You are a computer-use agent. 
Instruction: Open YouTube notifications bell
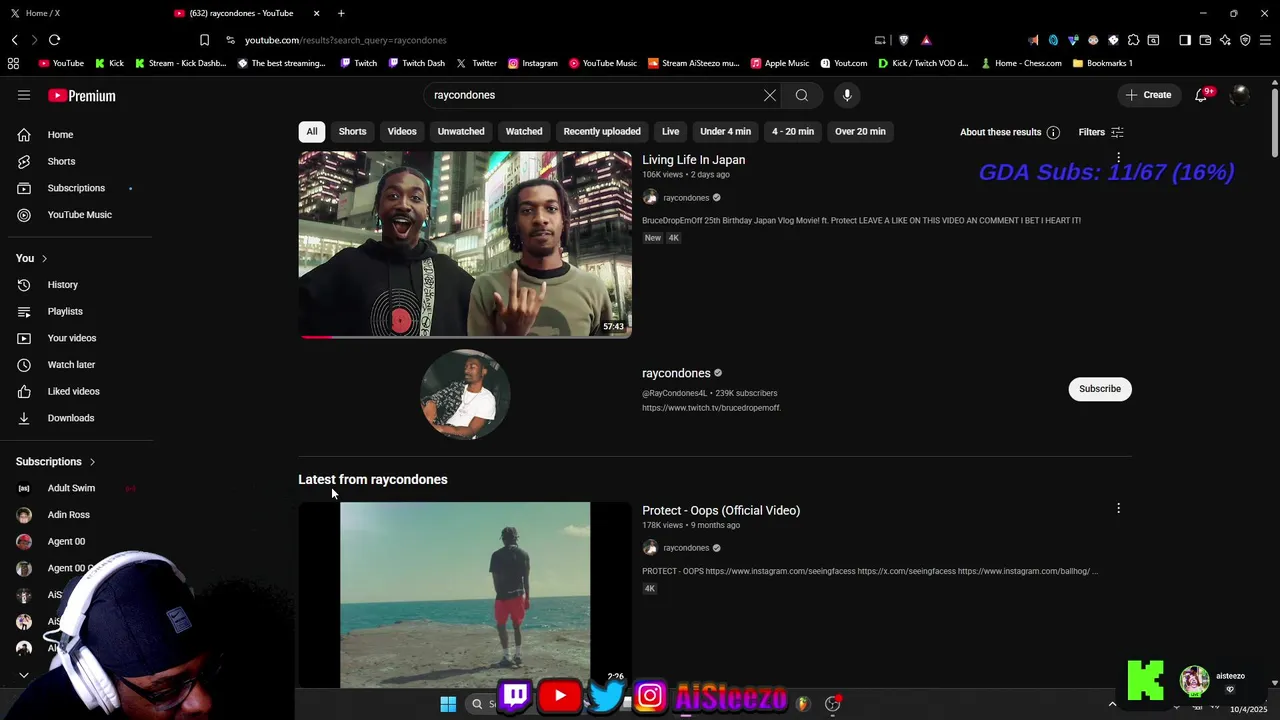(1201, 95)
